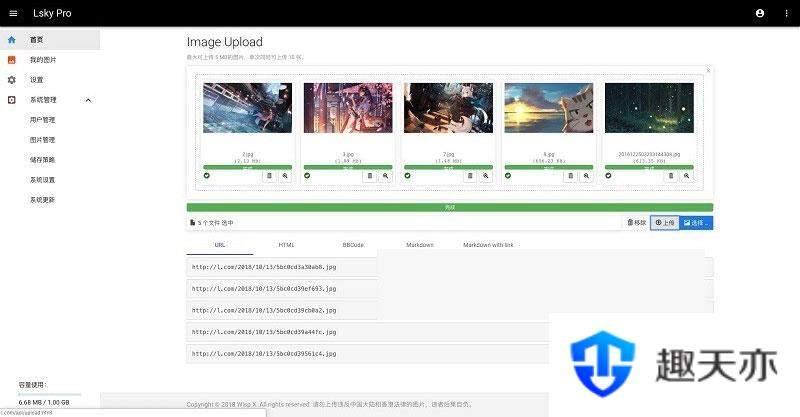Open the vertical three-dot more menu
The height and width of the screenshot is (417, 800).
point(786,13)
